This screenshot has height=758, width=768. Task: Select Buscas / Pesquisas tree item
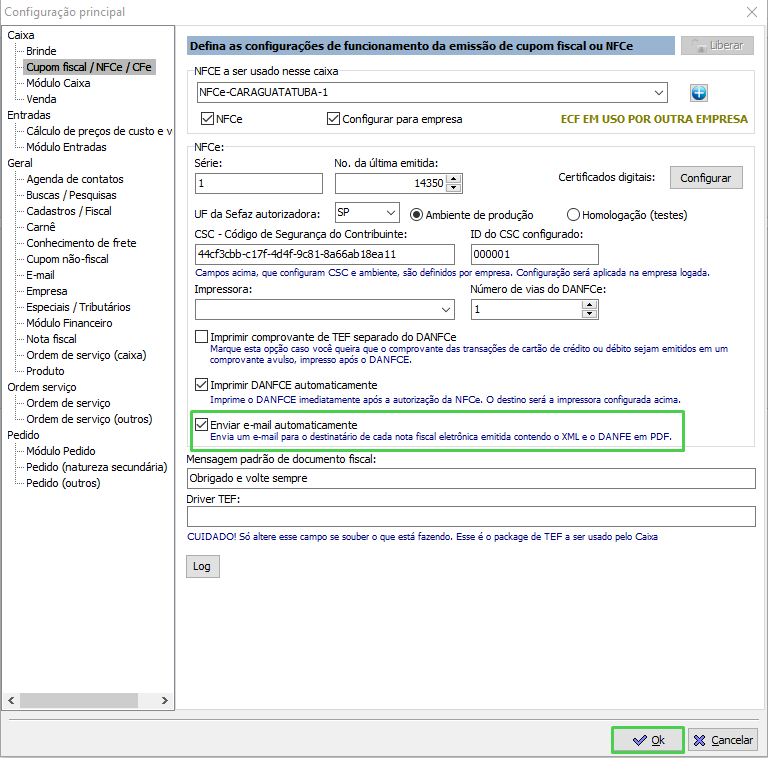(x=71, y=195)
